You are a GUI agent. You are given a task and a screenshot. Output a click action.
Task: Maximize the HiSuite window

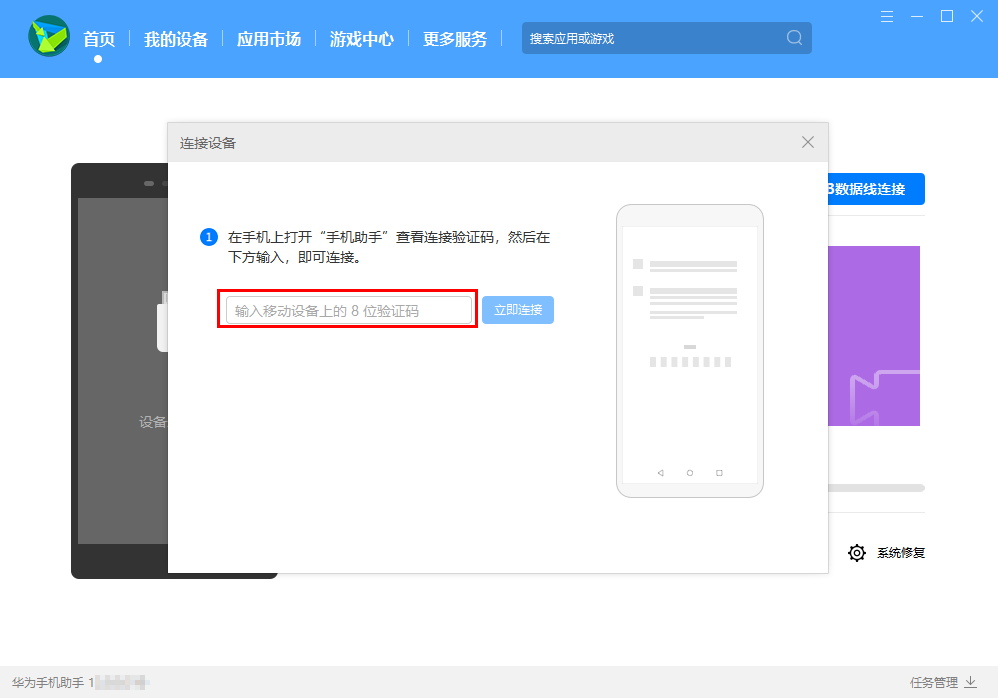click(946, 17)
